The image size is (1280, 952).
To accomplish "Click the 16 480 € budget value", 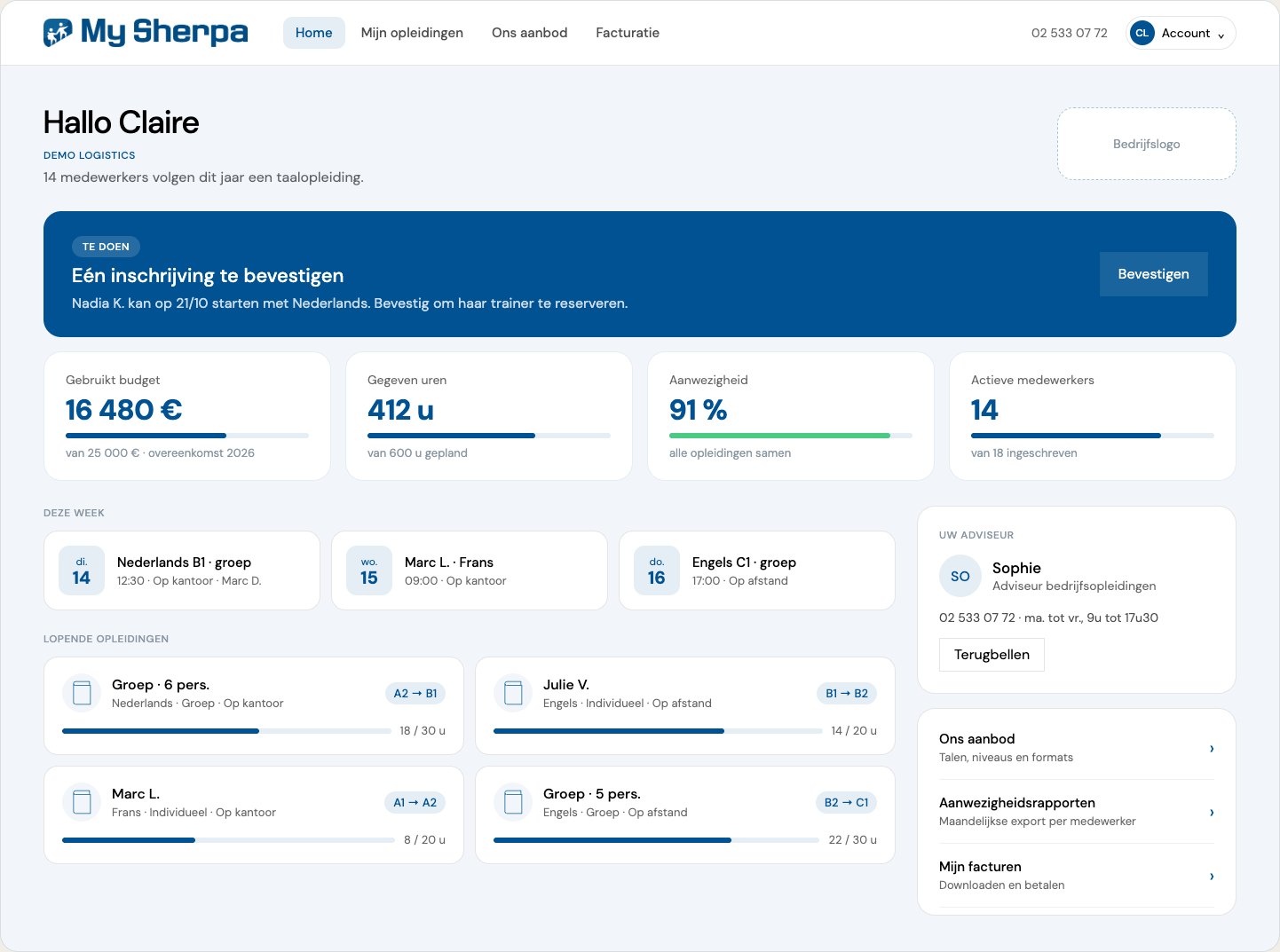I will tap(124, 410).
